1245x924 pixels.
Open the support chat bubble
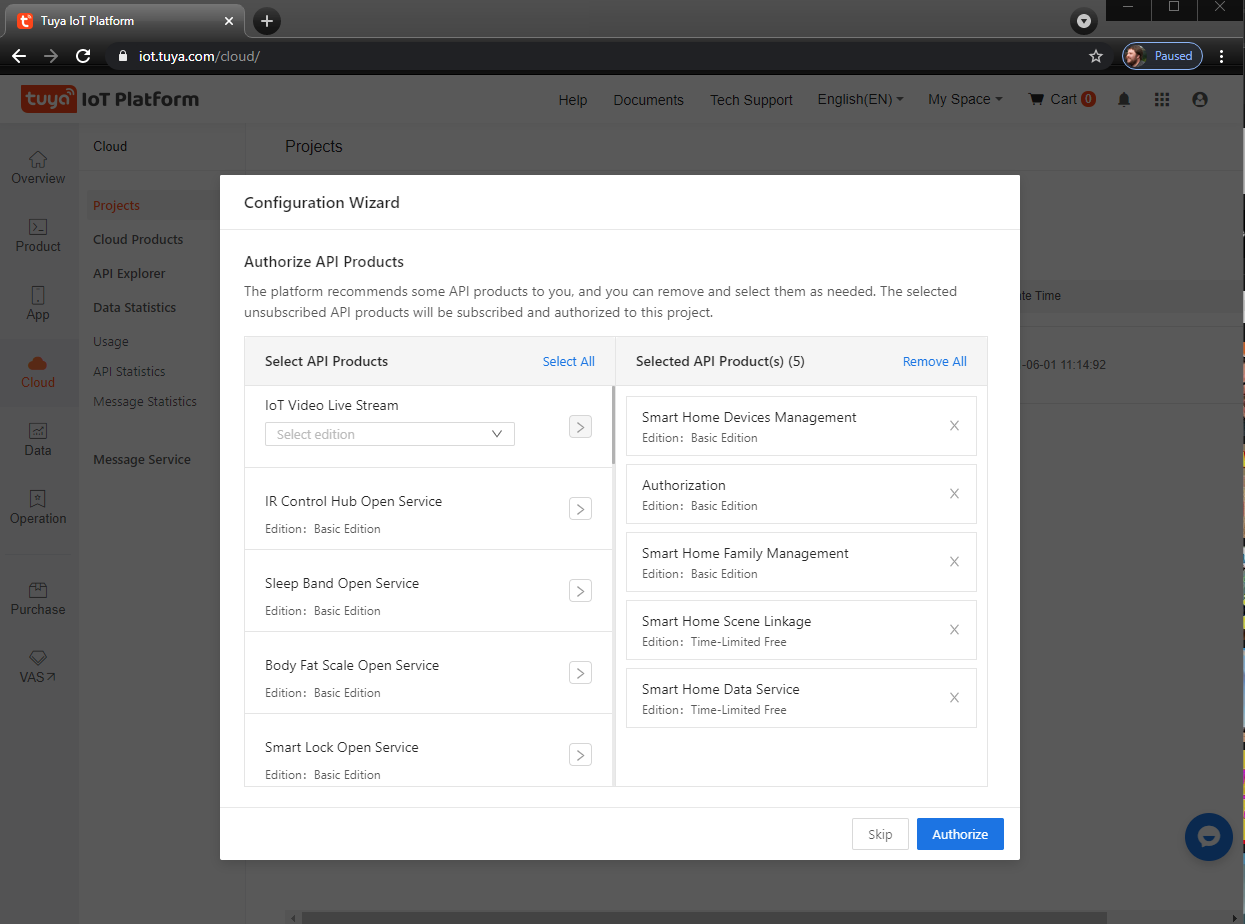point(1209,837)
